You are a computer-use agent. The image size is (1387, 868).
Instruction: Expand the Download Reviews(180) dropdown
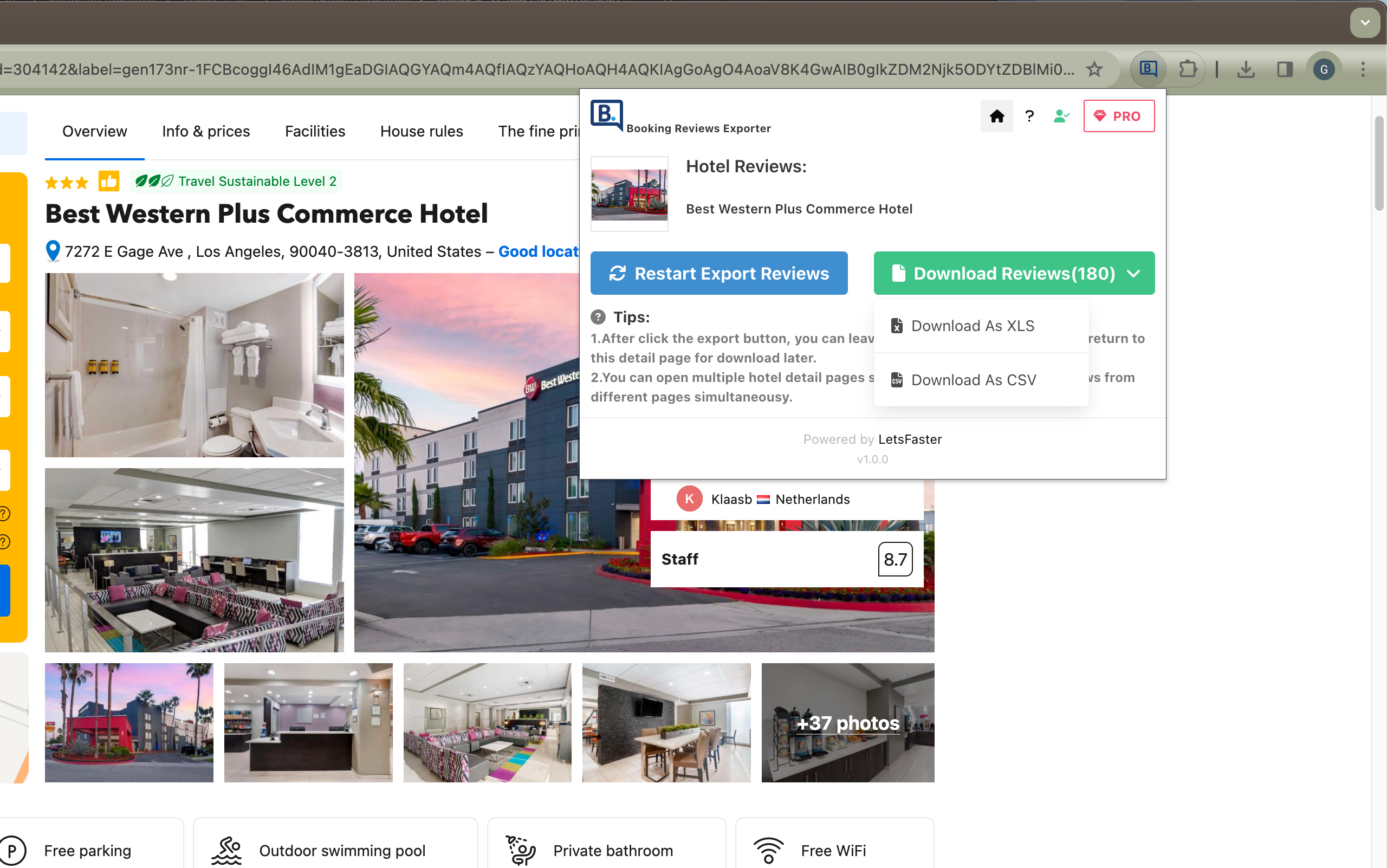pos(1014,273)
